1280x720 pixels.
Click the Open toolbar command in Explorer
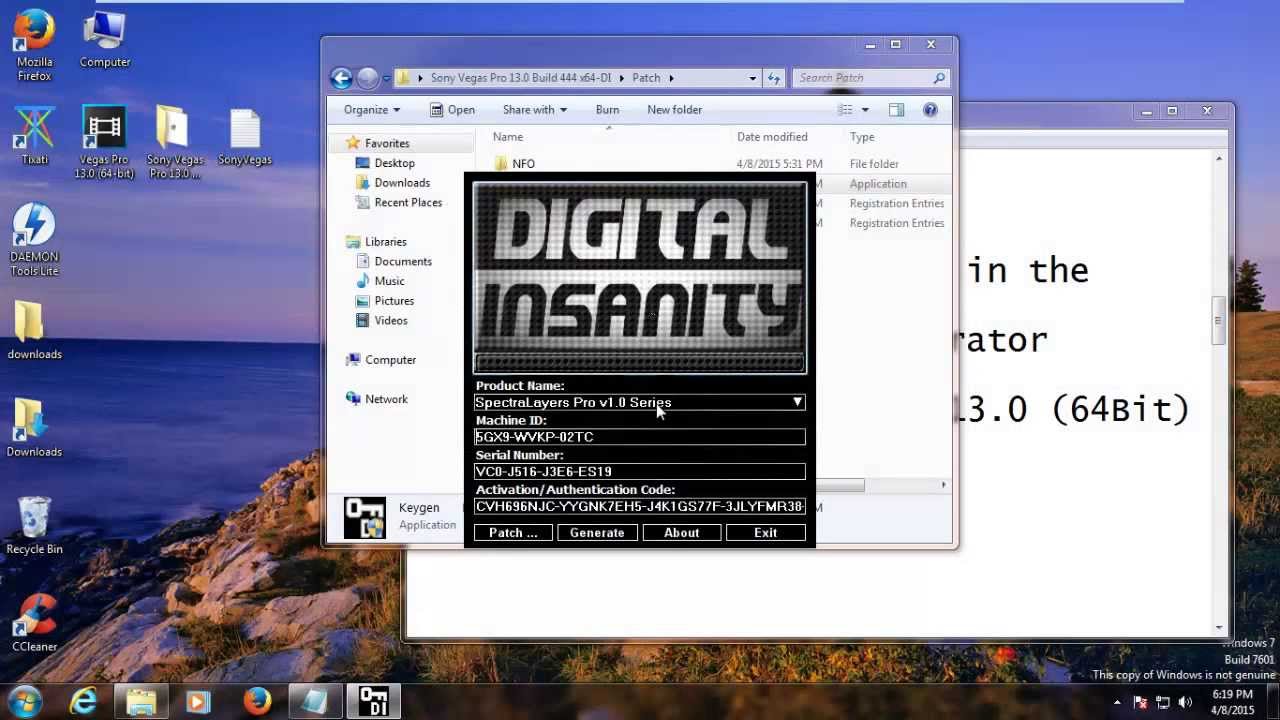[x=452, y=110]
